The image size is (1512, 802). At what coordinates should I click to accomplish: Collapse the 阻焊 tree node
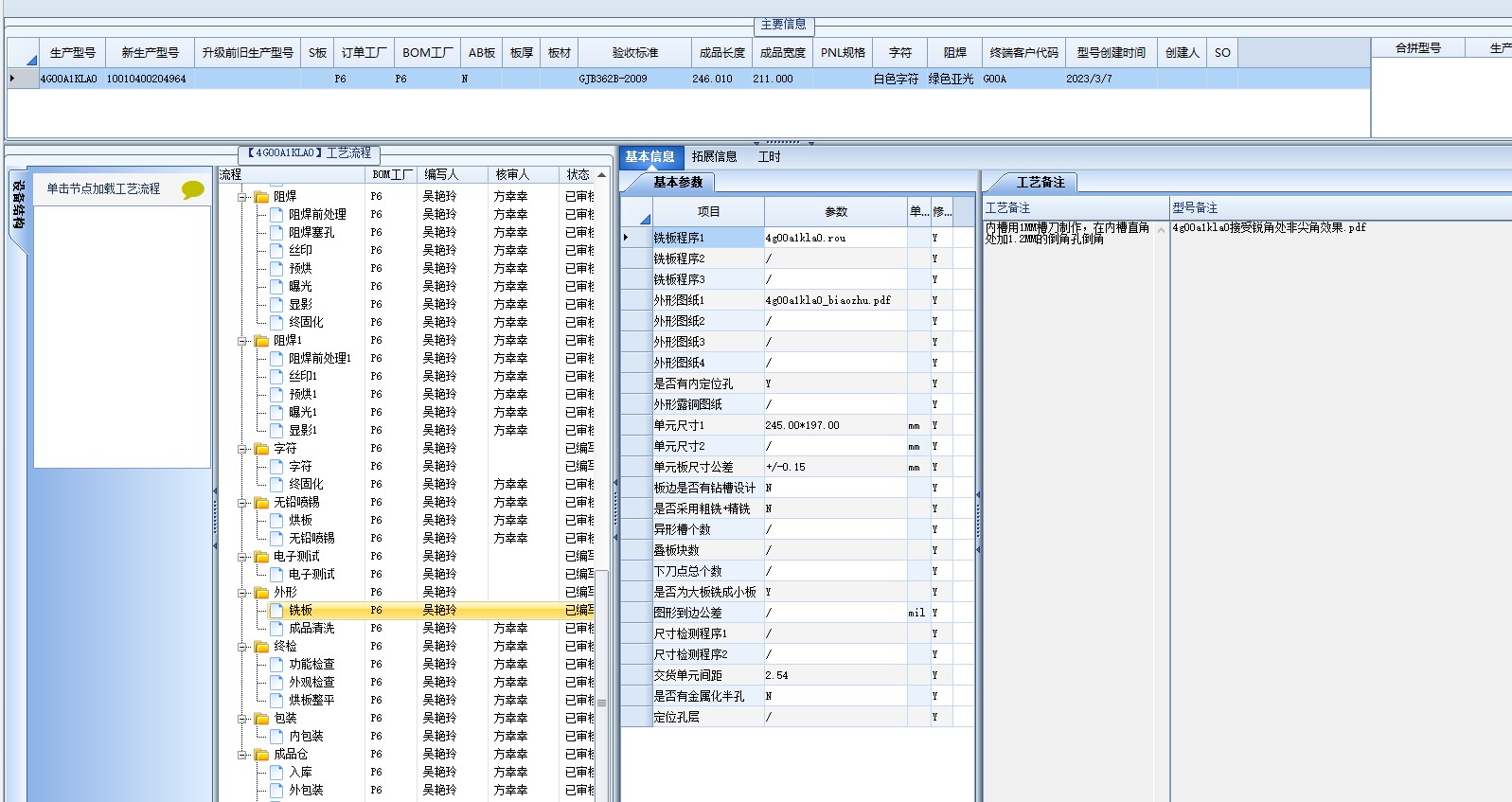(x=242, y=197)
